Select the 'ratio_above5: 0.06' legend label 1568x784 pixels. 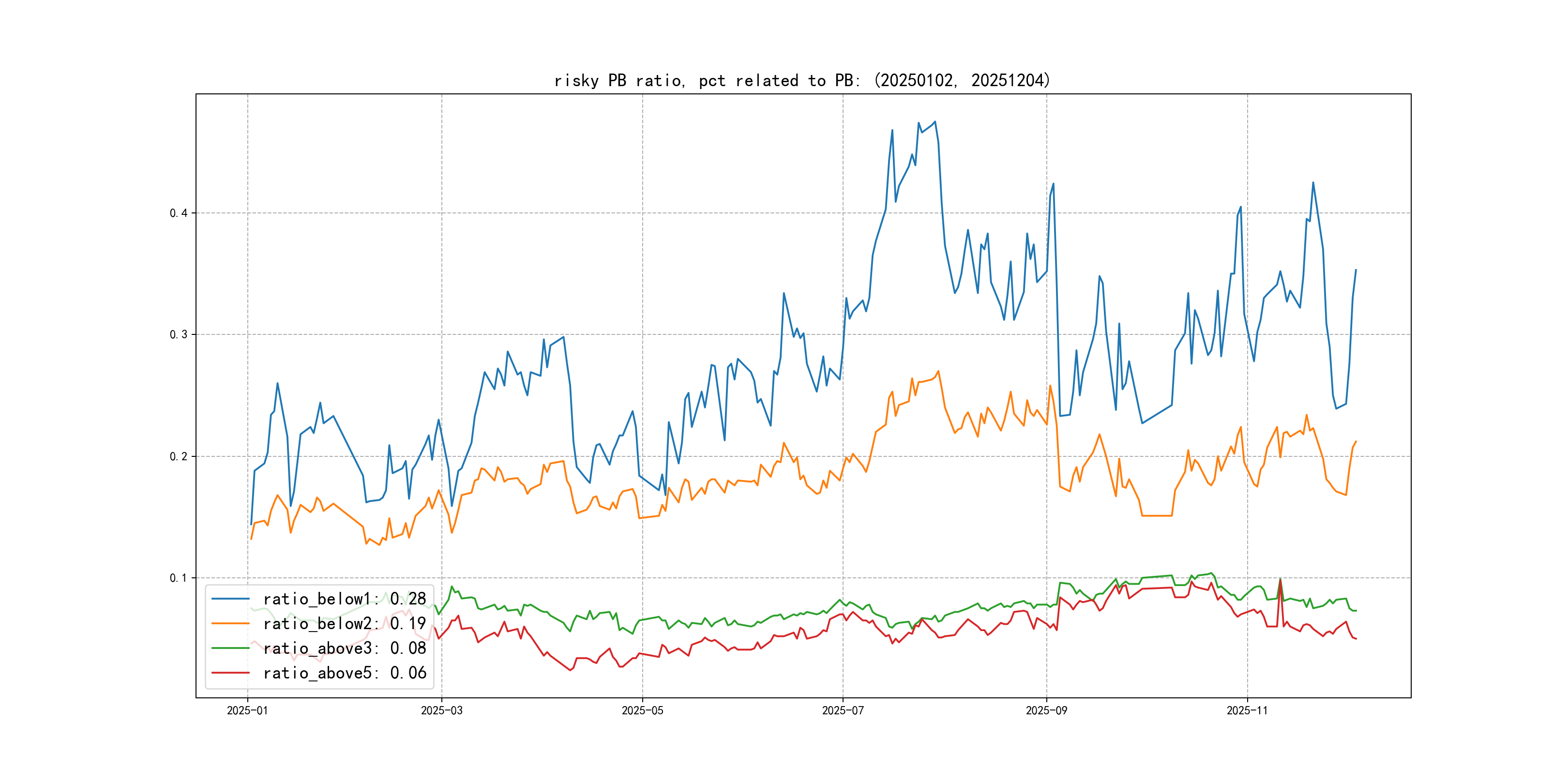tap(345, 673)
